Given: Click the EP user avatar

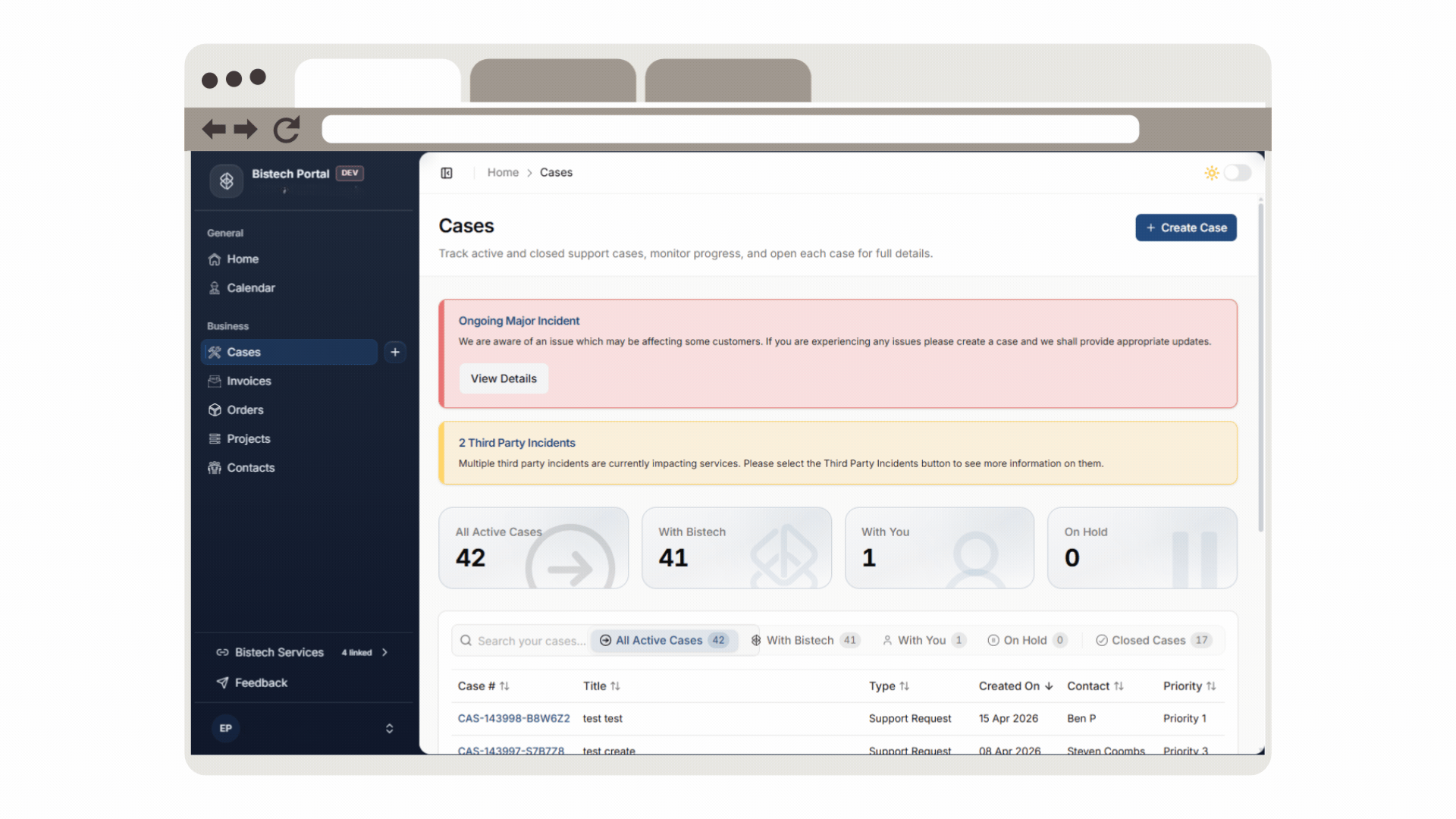Looking at the screenshot, I should (226, 728).
